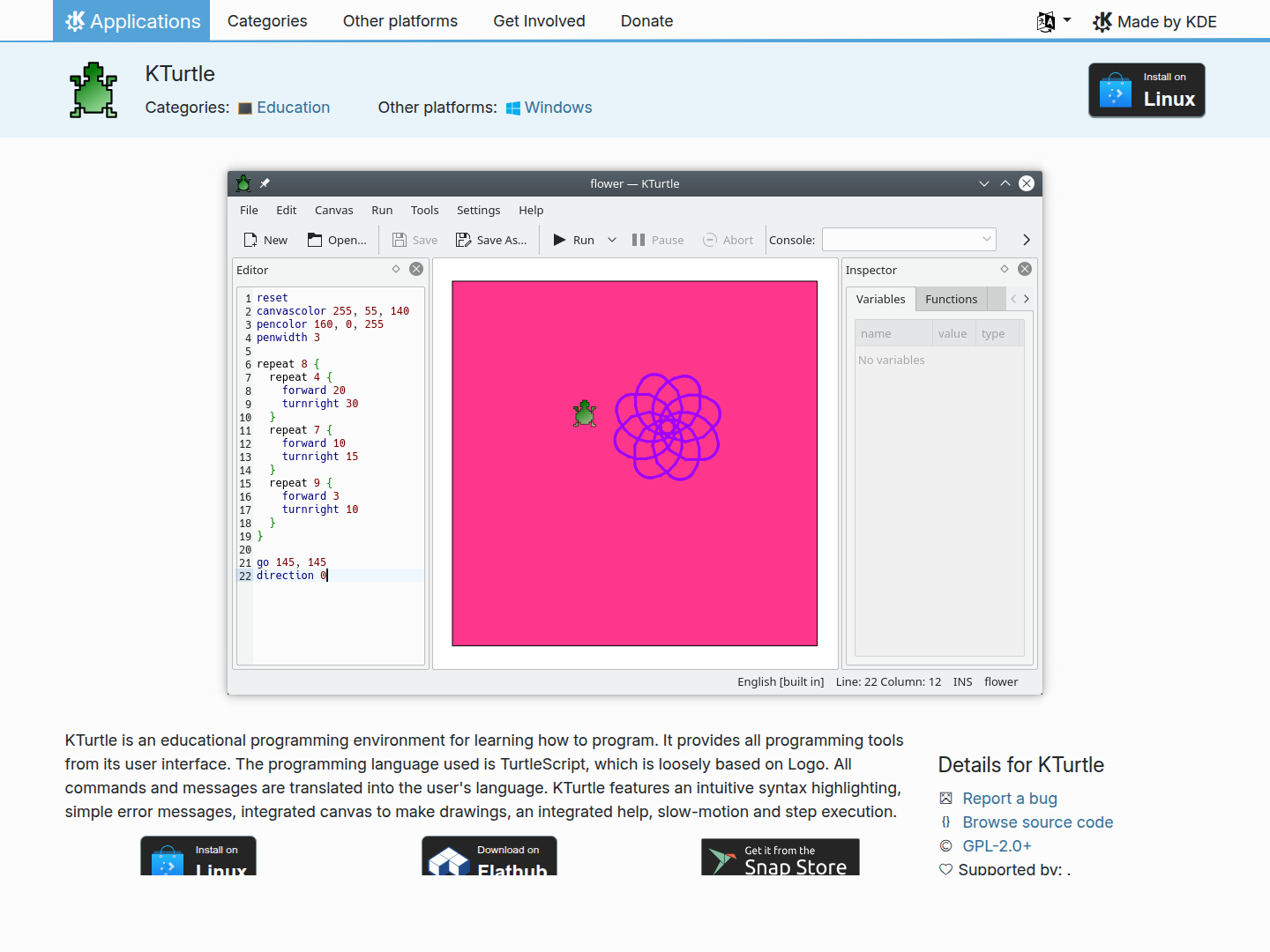Click the KDE gear logo beside Applications
The height and width of the screenshot is (952, 1270).
(x=75, y=21)
